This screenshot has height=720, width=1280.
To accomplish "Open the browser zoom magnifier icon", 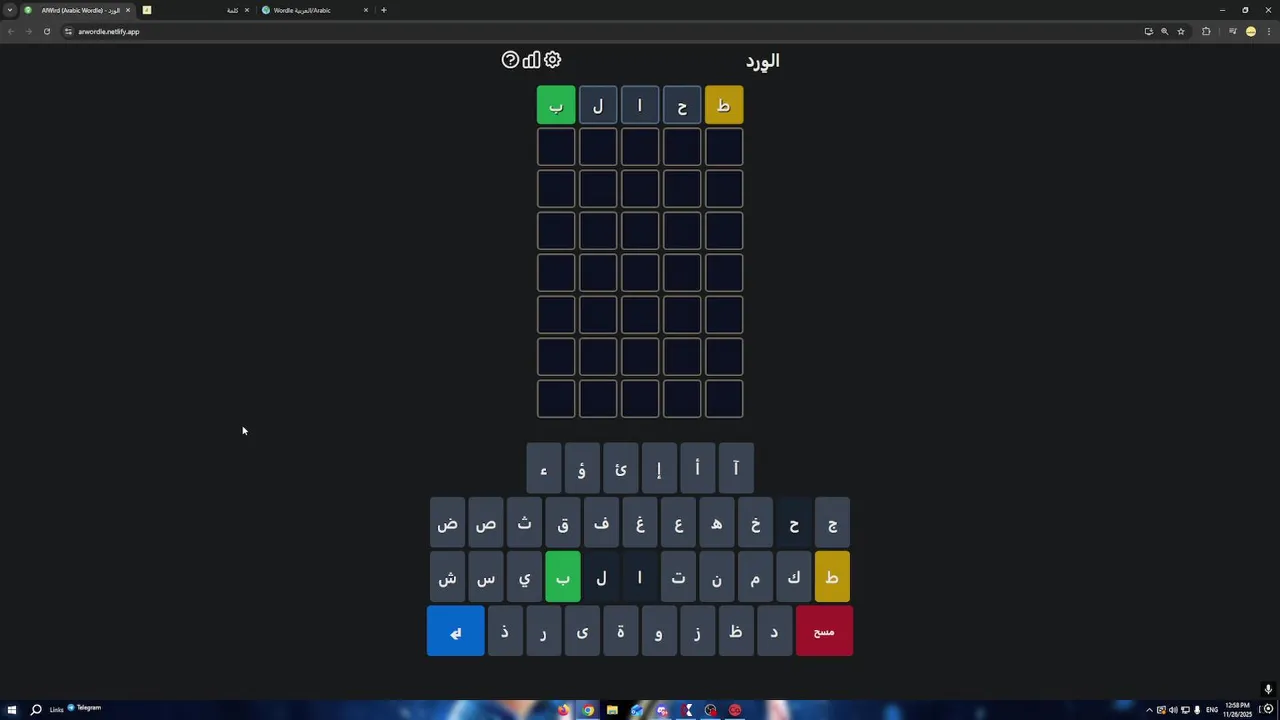I will click(x=1164, y=31).
